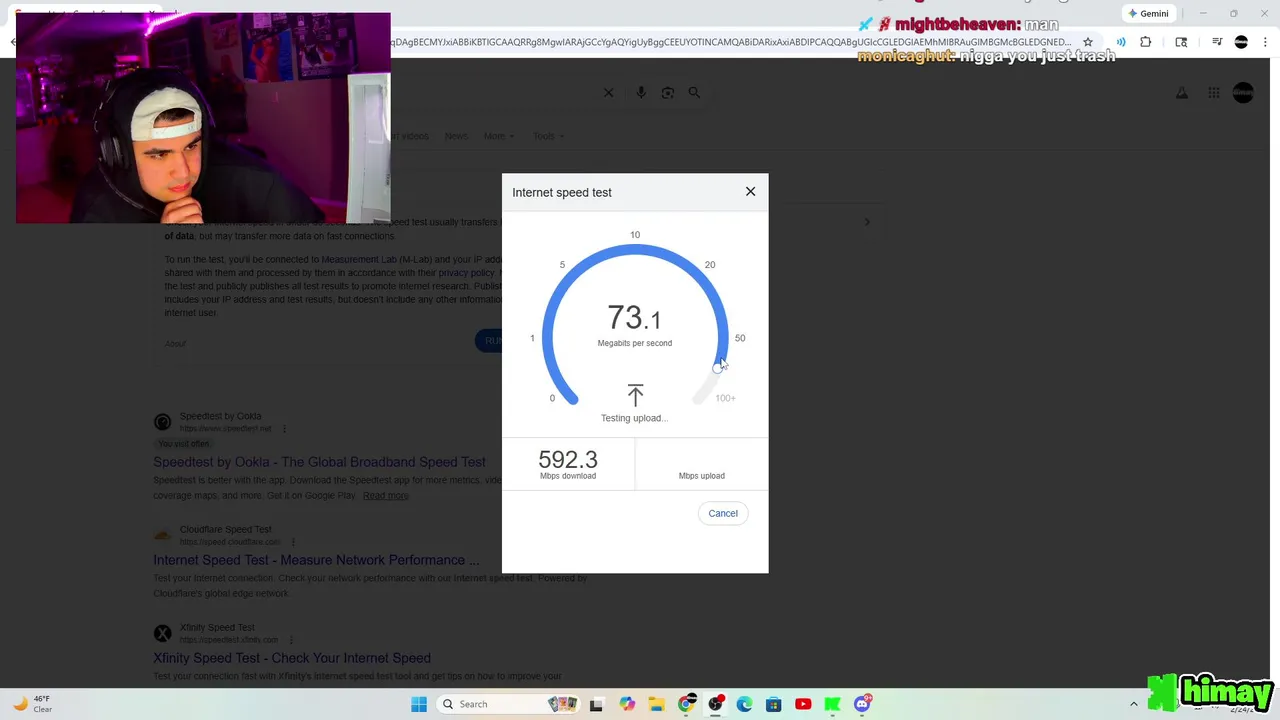Open options dots next to speedtest.net URL
Screen dimensions: 1280x720
(284, 429)
